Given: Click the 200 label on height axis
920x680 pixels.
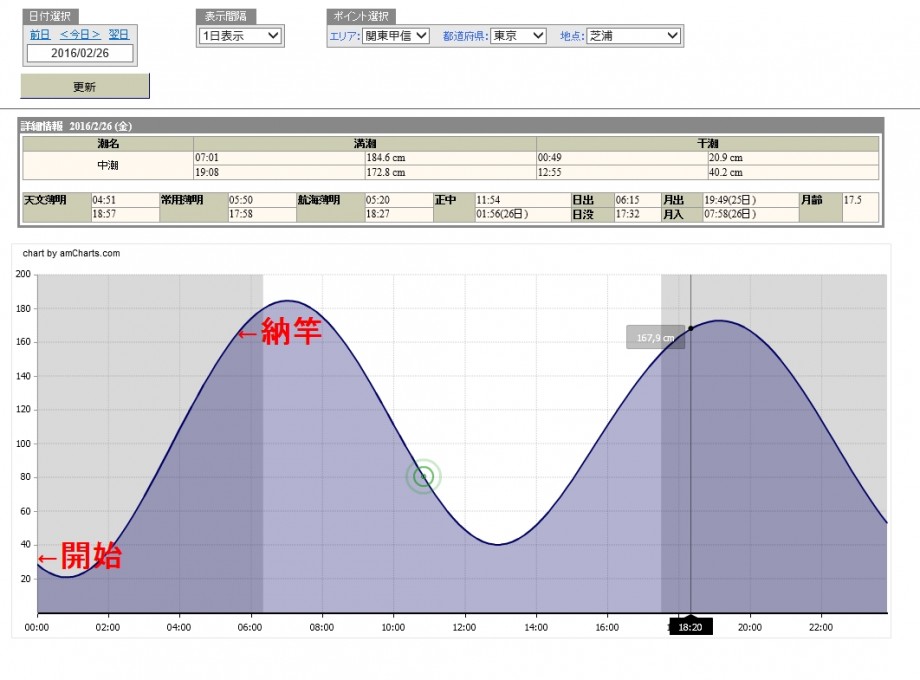Looking at the screenshot, I should pyautogui.click(x=23, y=274).
